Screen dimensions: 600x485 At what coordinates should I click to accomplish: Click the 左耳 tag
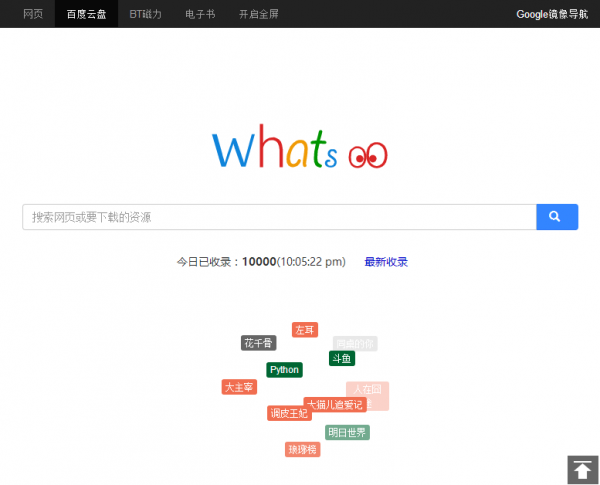[305, 330]
